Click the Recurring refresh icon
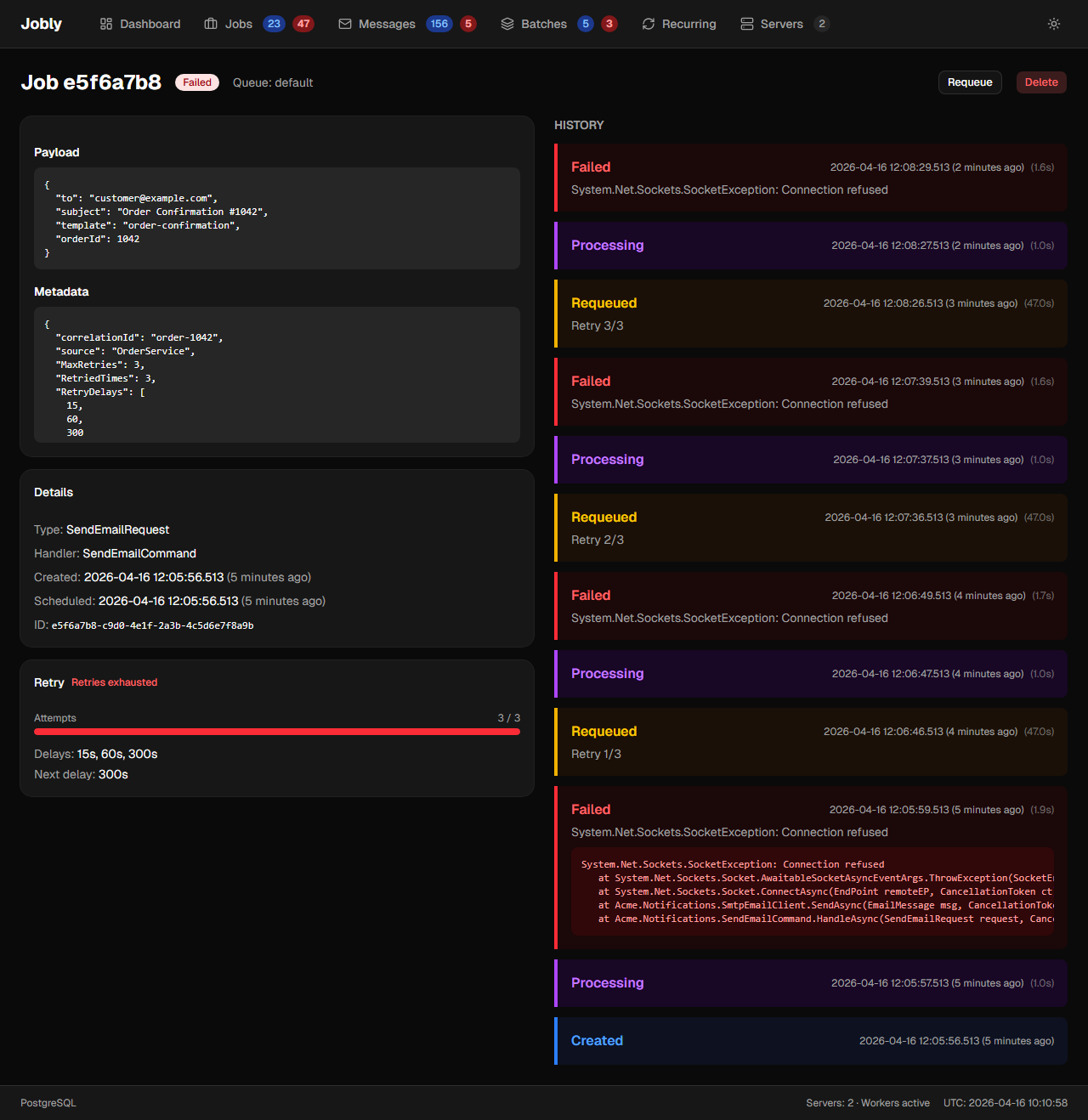Image resolution: width=1088 pixels, height=1120 pixels. [x=649, y=24]
